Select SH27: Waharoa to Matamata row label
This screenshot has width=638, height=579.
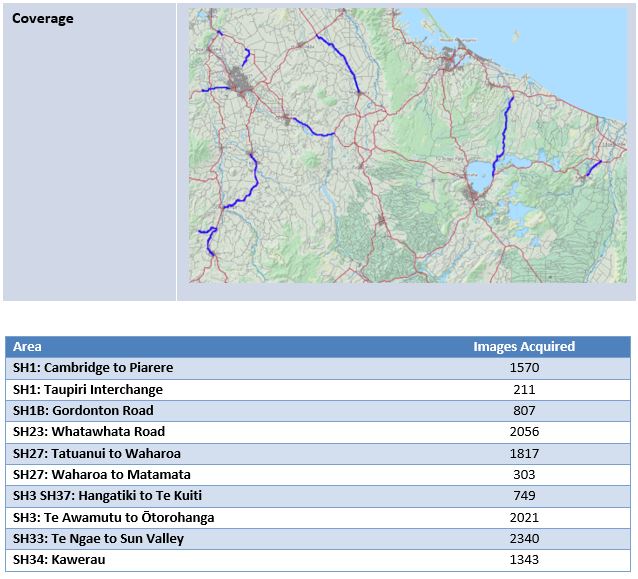[101, 475]
